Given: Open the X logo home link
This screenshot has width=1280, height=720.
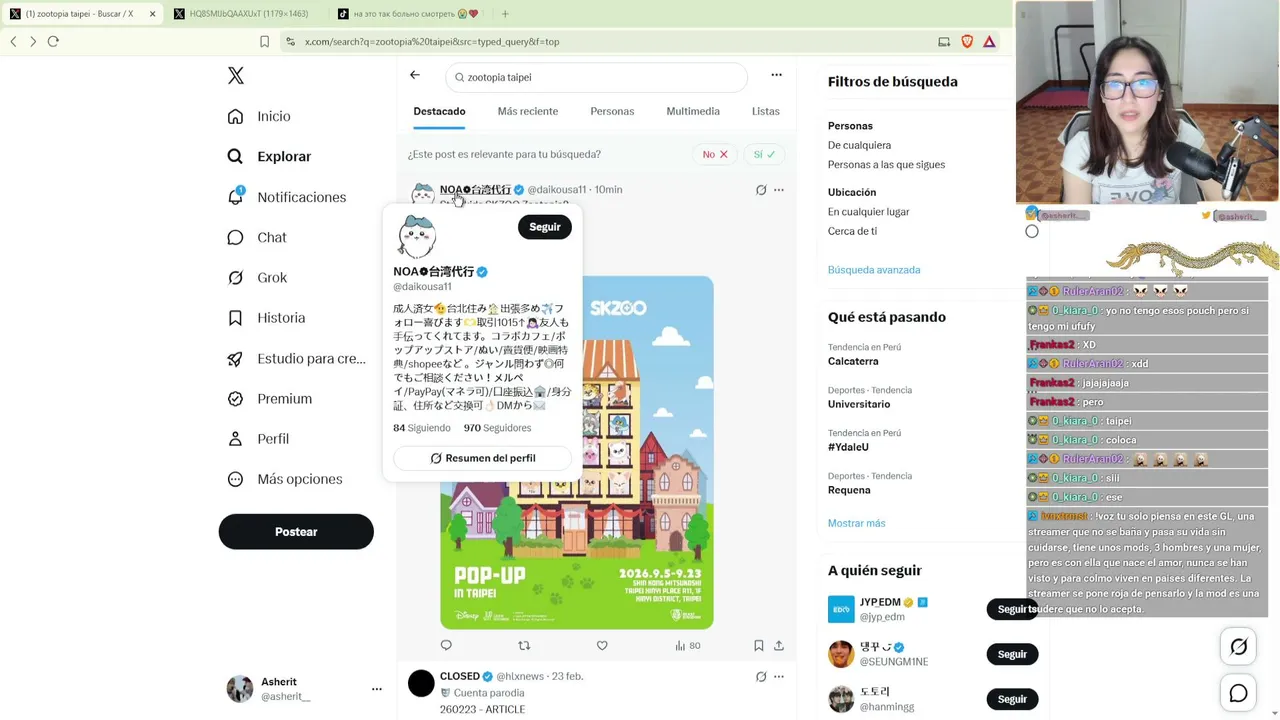Looking at the screenshot, I should click(235, 76).
